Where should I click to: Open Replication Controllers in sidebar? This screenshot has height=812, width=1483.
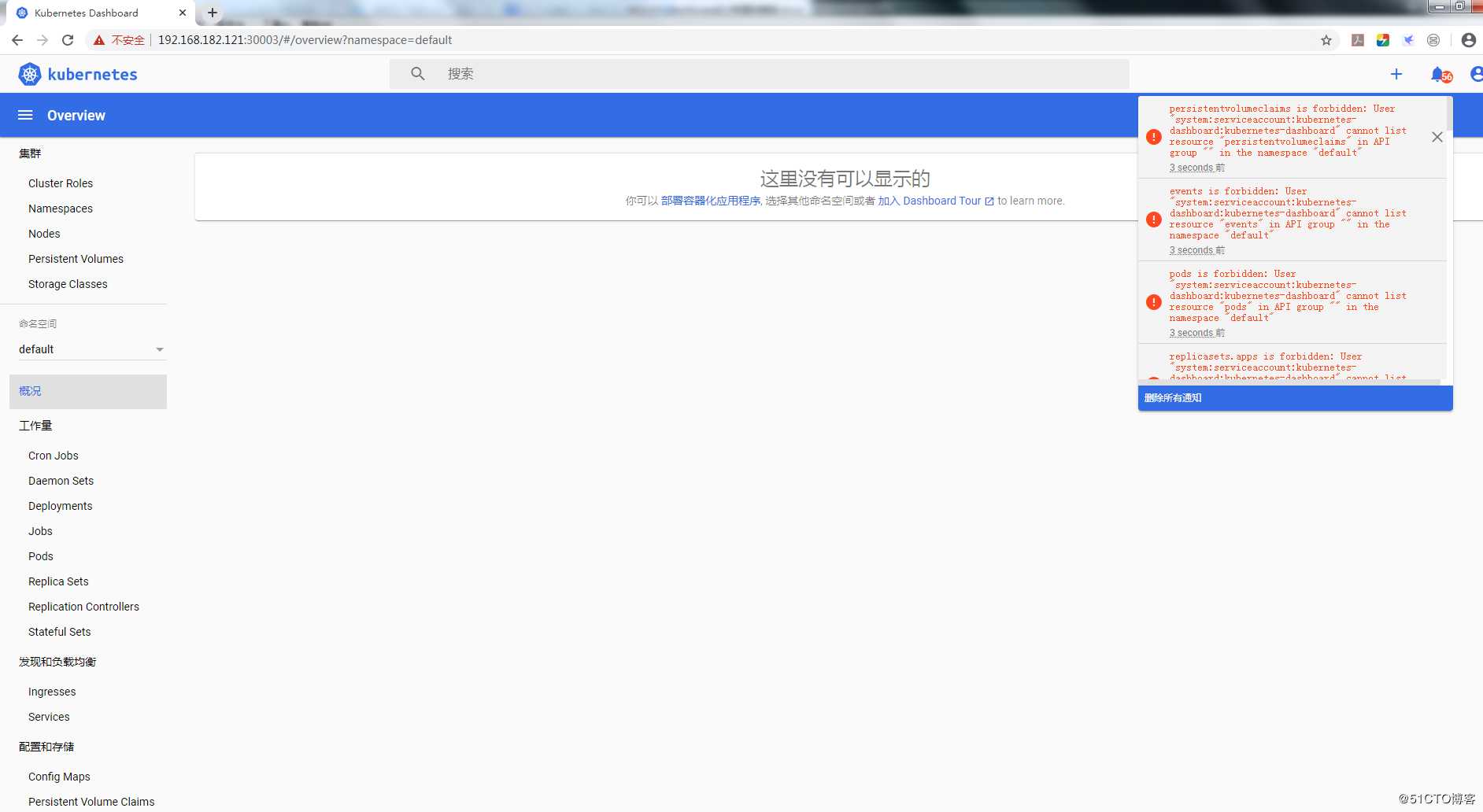click(83, 607)
